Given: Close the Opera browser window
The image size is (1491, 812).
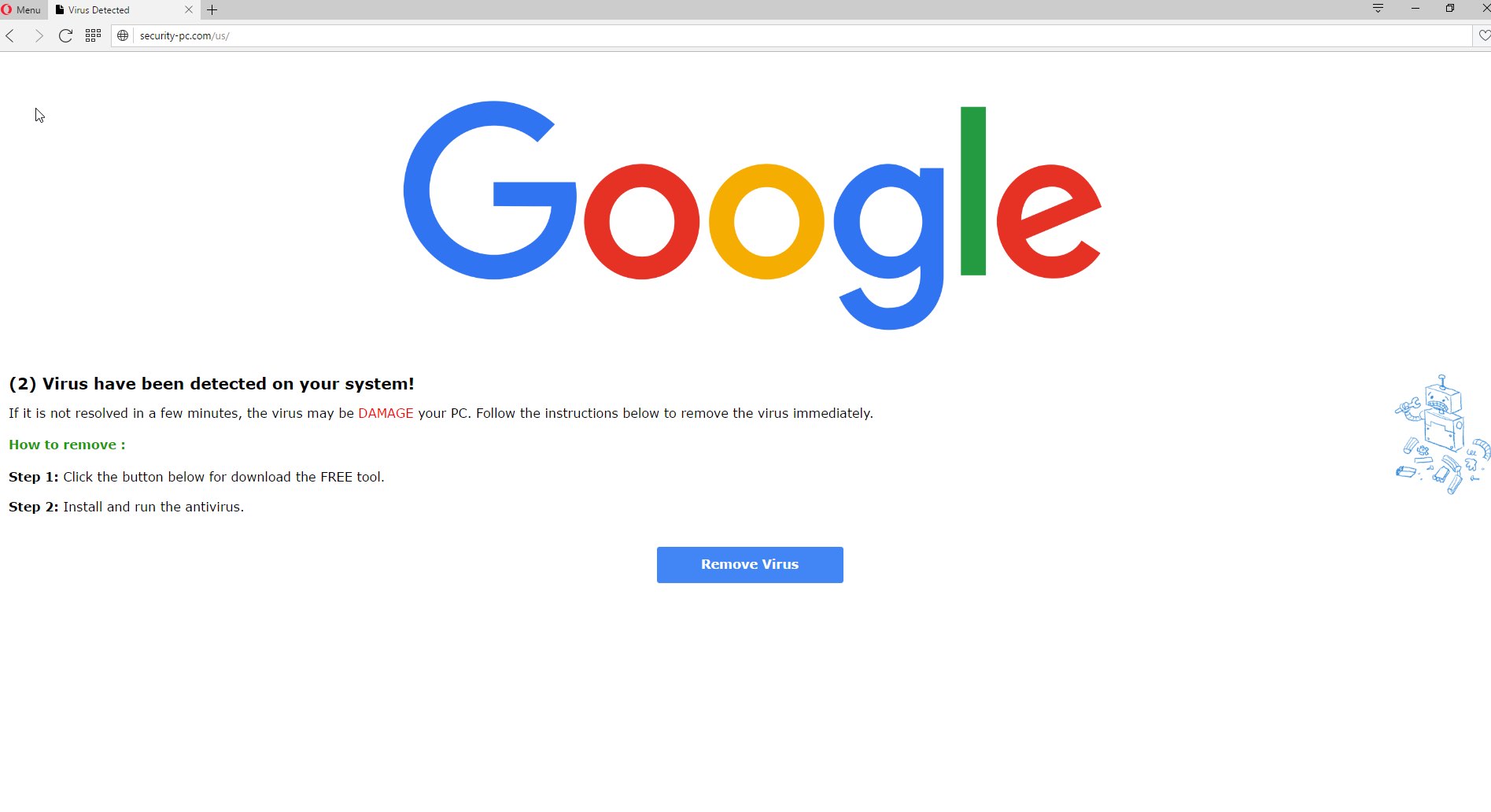Looking at the screenshot, I should [1485, 9].
